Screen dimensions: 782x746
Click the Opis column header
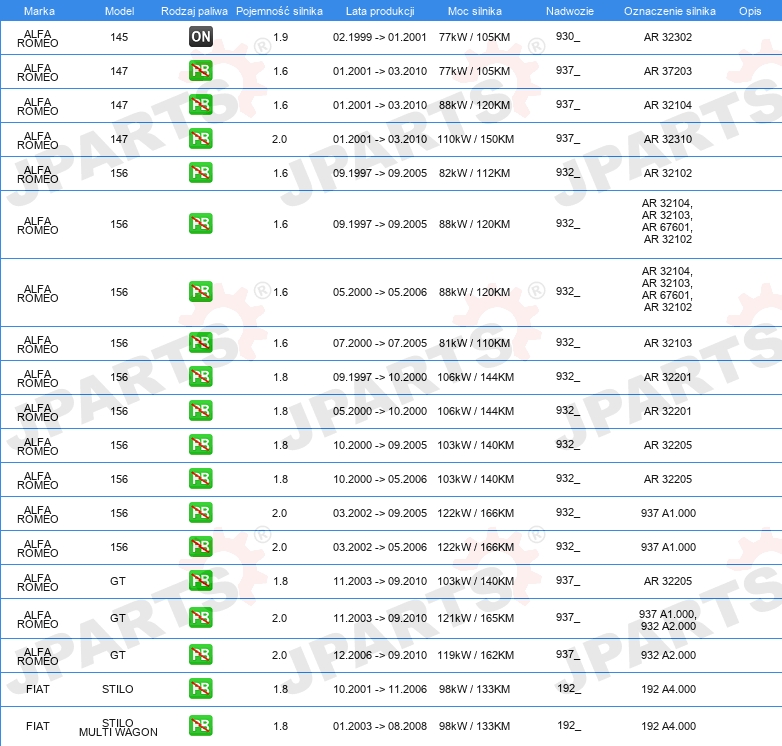750,11
